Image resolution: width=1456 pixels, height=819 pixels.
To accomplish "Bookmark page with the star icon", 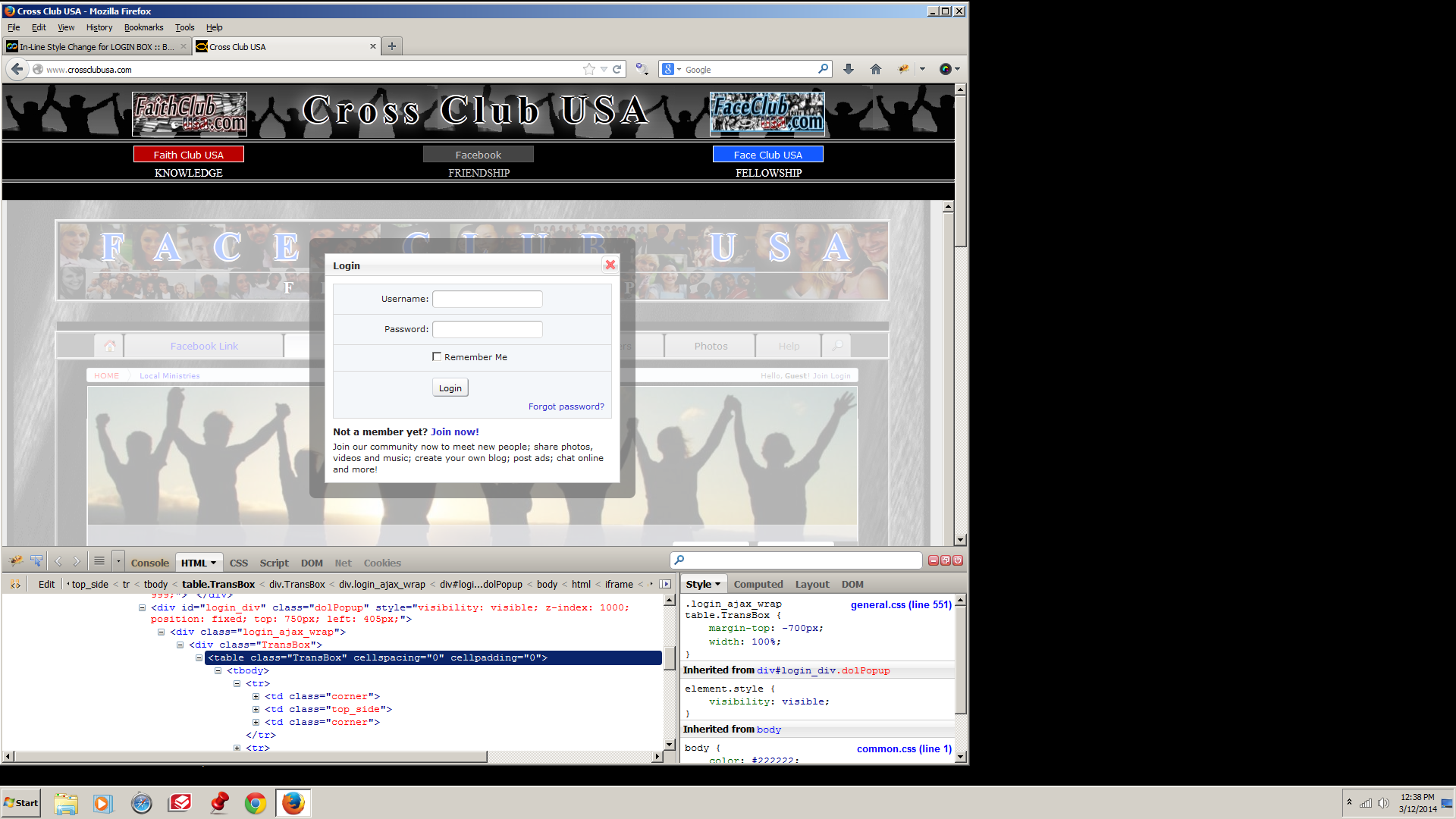I will tap(589, 69).
